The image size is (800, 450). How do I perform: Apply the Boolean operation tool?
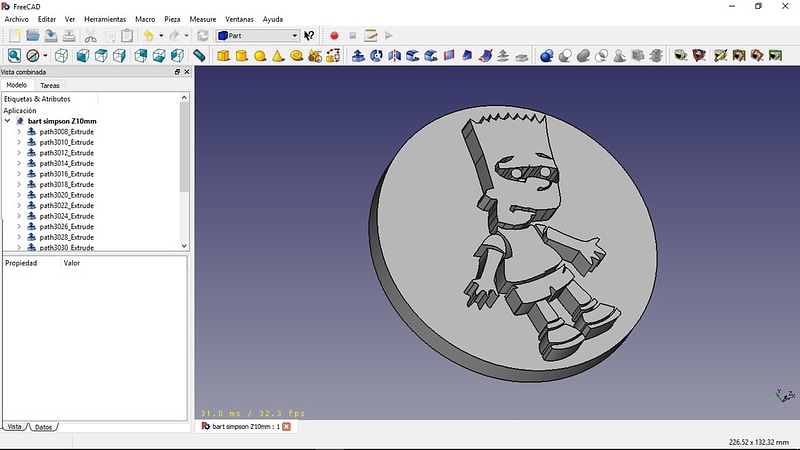point(547,56)
